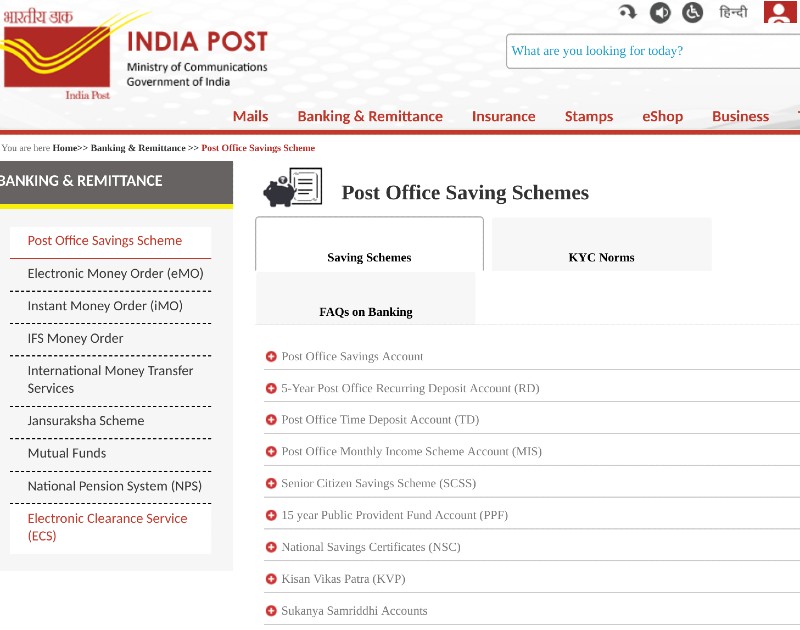
Task: Click '5-Year Post Office Recurring Deposit Account (RD)' text
Action: [x=410, y=388]
